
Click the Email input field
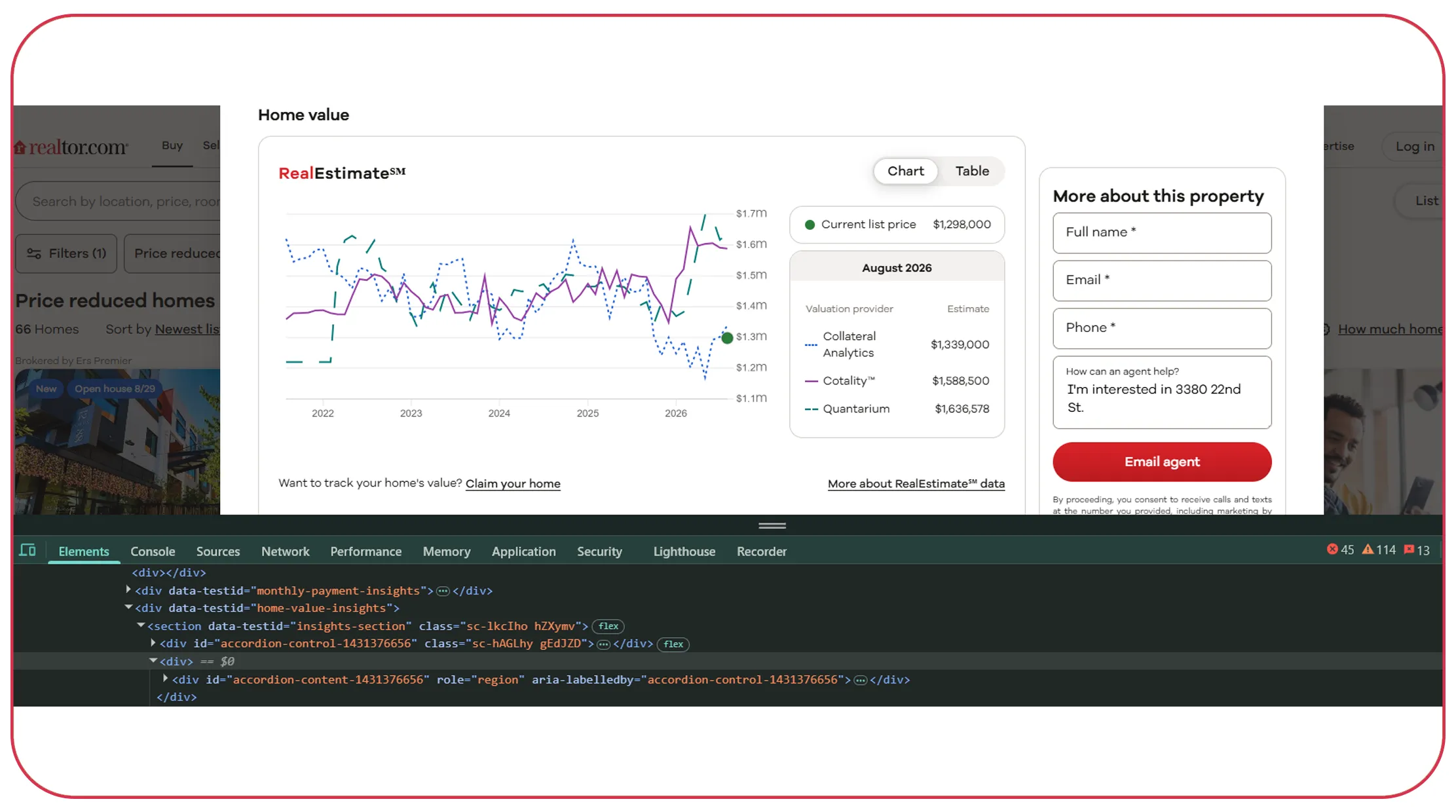click(x=1162, y=280)
